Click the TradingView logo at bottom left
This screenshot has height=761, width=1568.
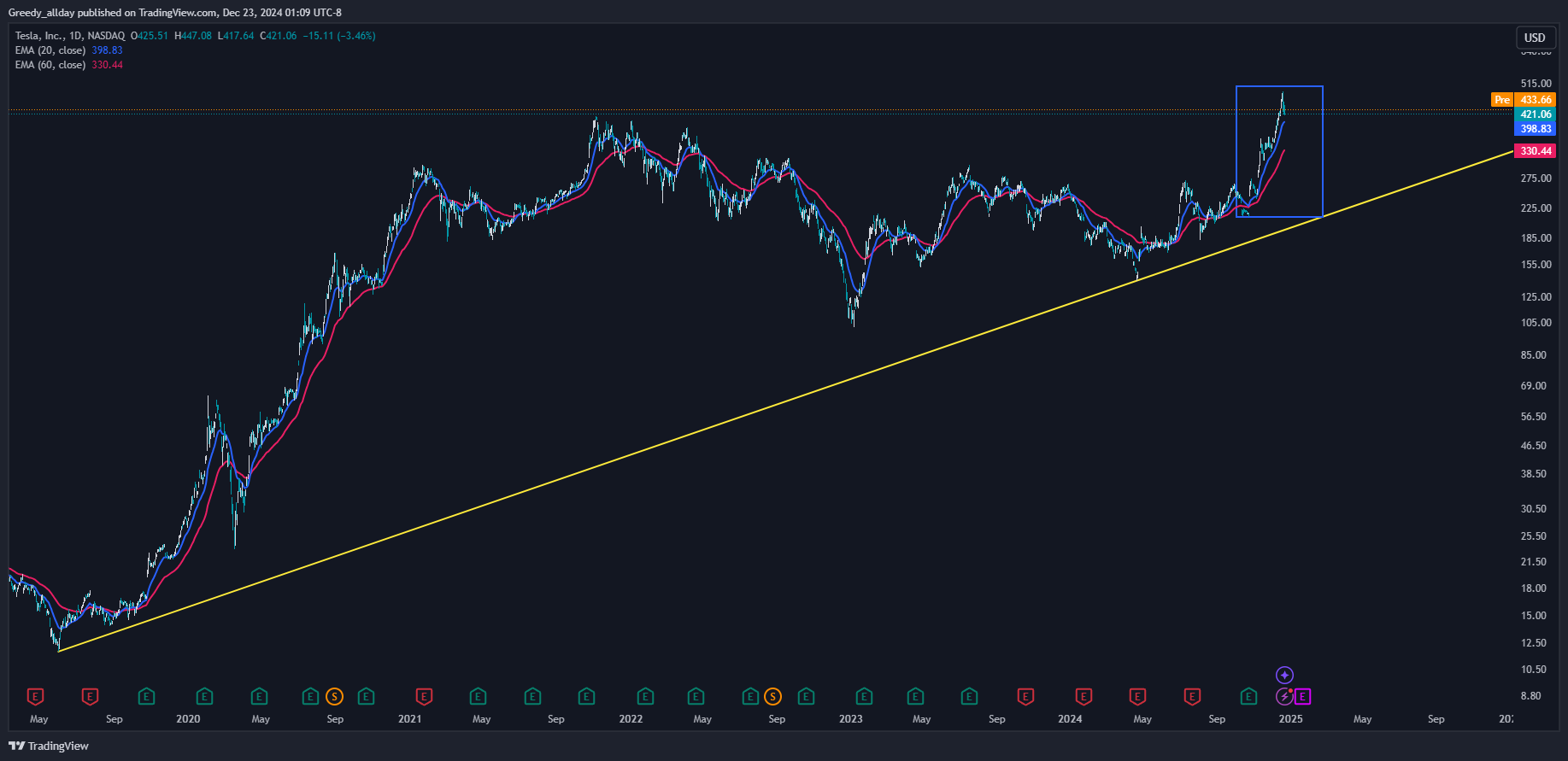pyautogui.click(x=49, y=746)
